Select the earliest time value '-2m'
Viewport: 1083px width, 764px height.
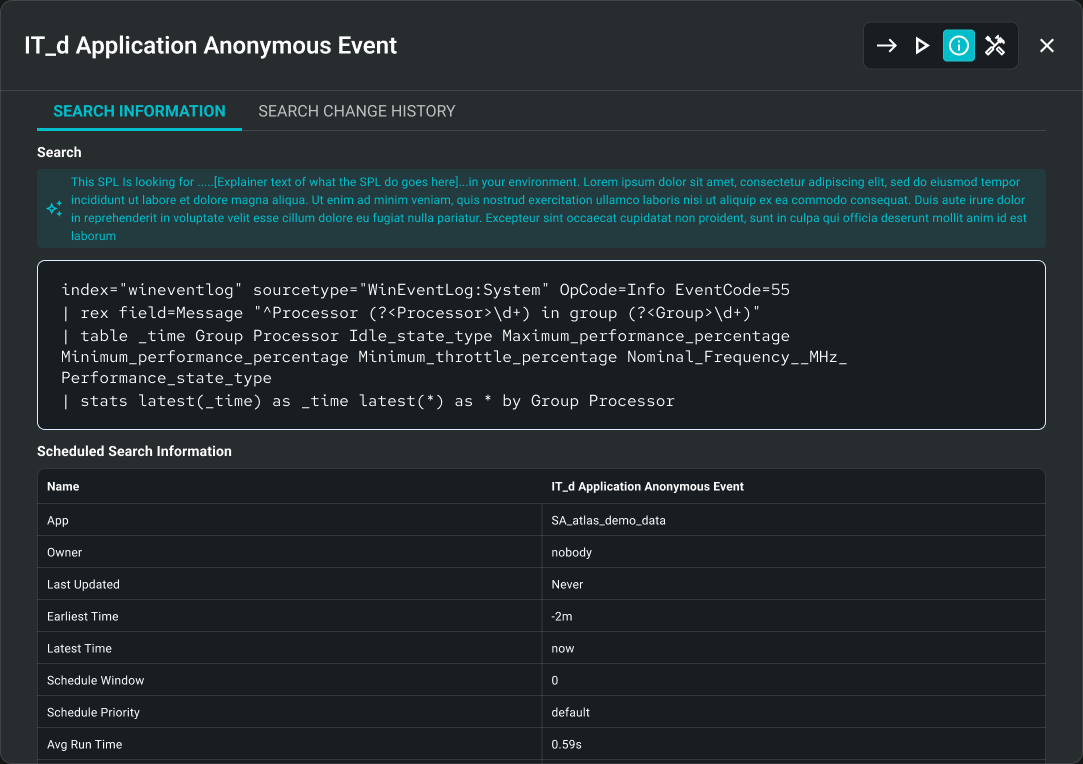562,616
